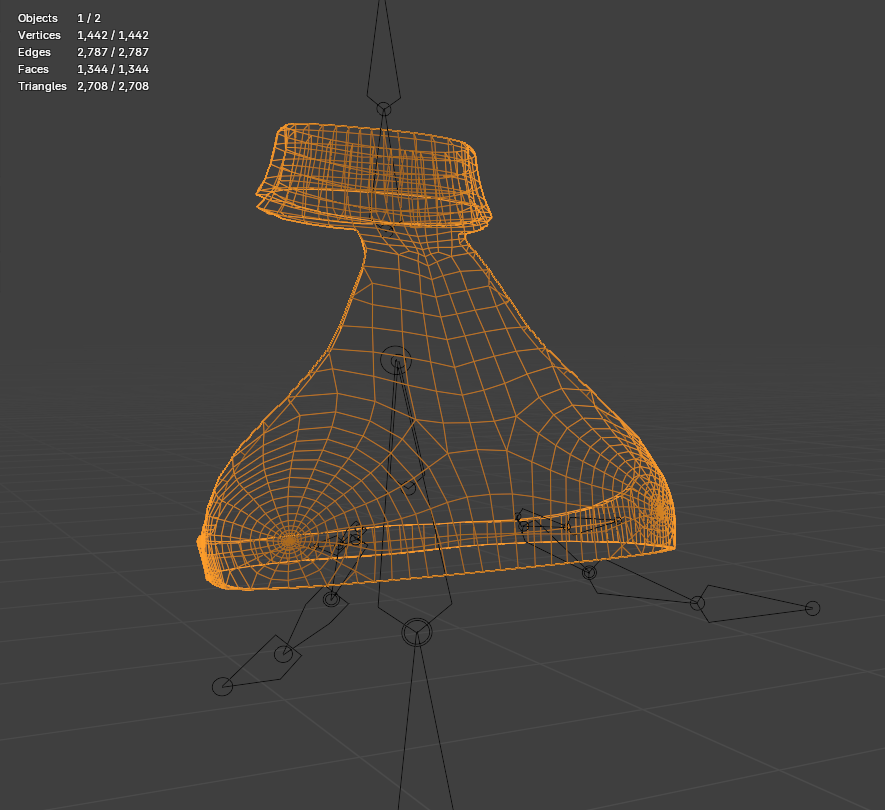Select the long bone extending below the root joint
The height and width of the screenshot is (810, 885).
pos(425,723)
